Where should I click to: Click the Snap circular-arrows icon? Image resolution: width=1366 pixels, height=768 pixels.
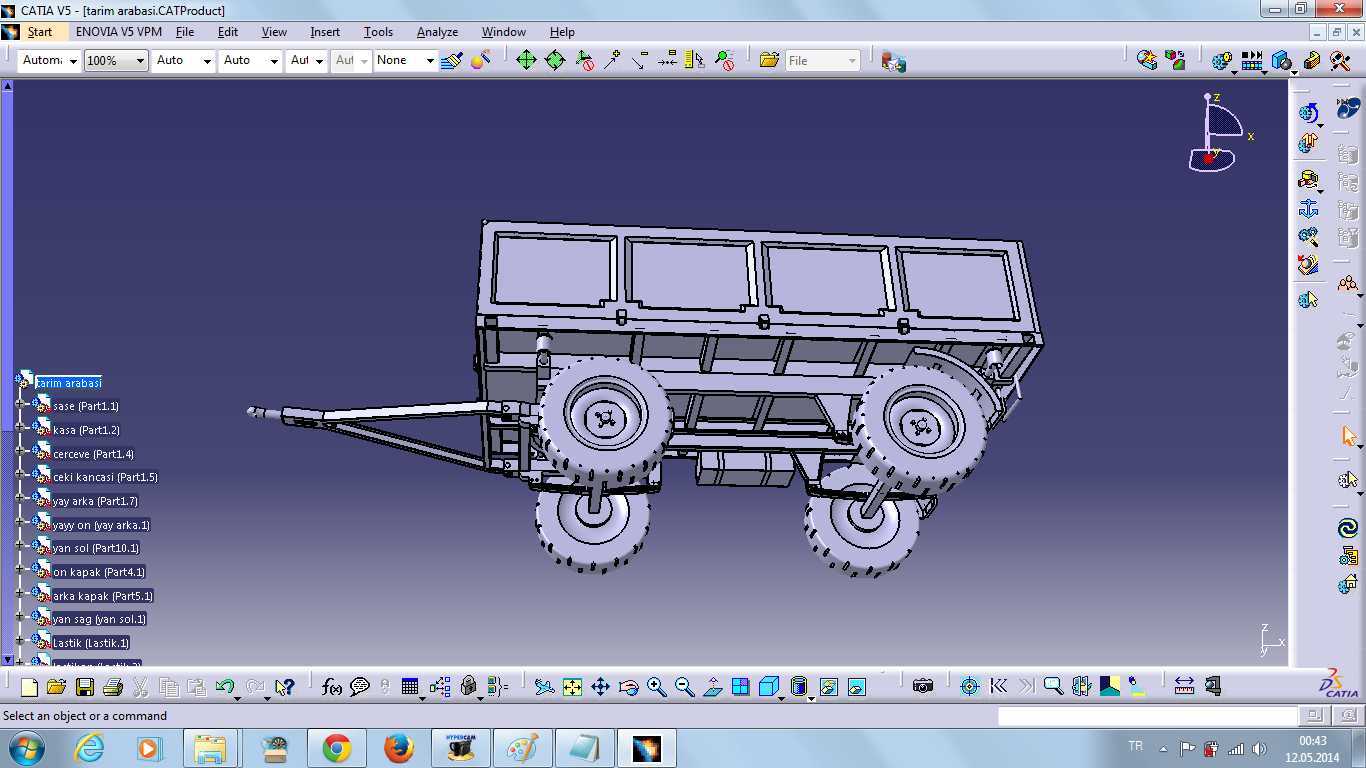[555, 61]
